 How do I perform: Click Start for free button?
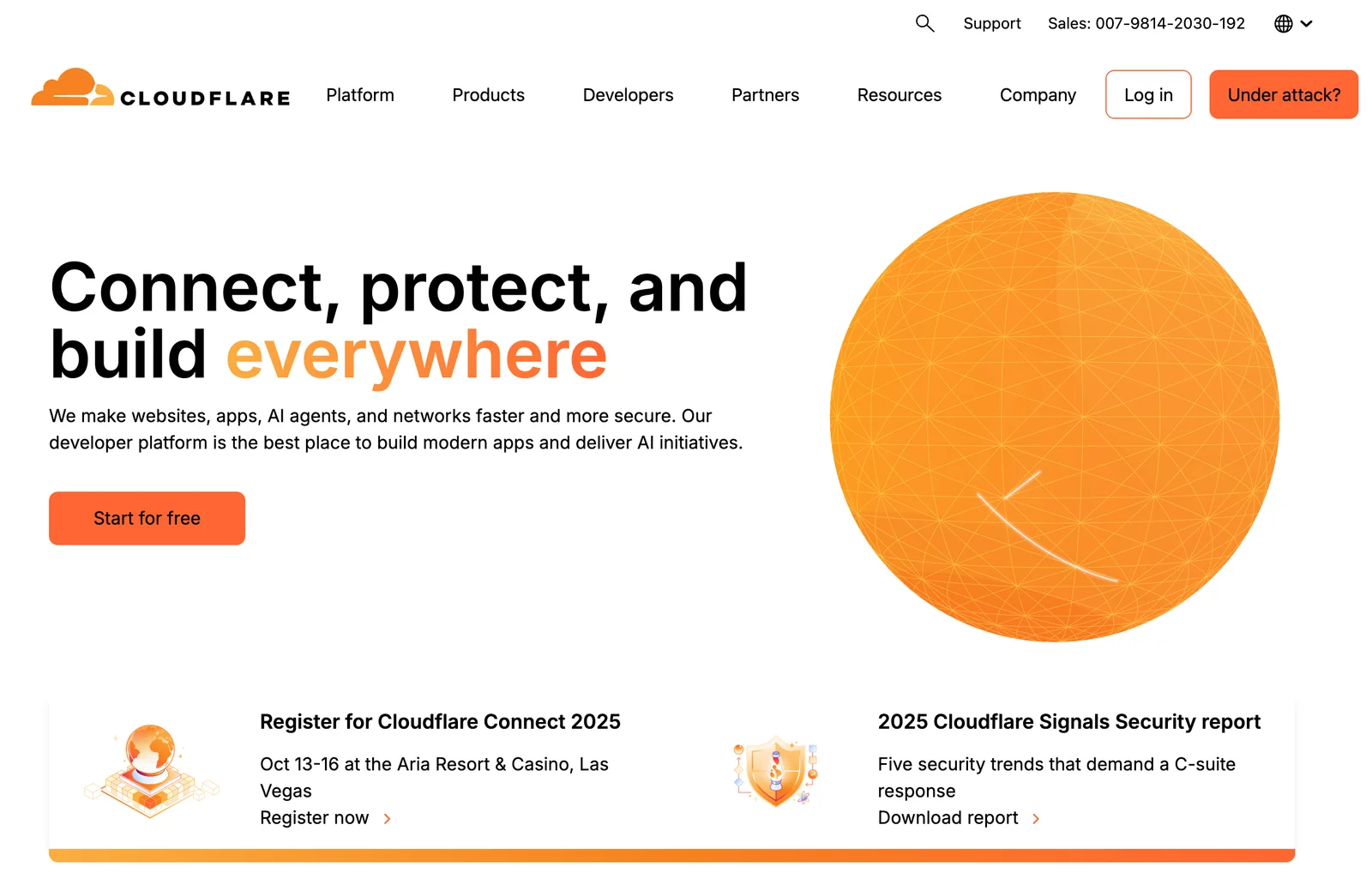coord(147,518)
